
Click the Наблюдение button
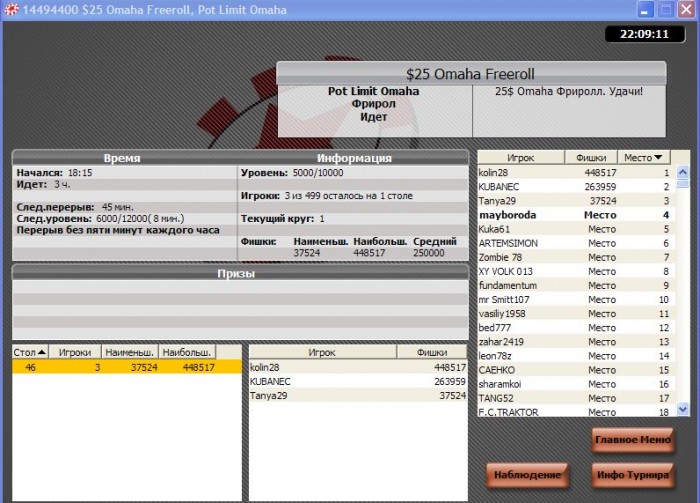click(x=527, y=475)
